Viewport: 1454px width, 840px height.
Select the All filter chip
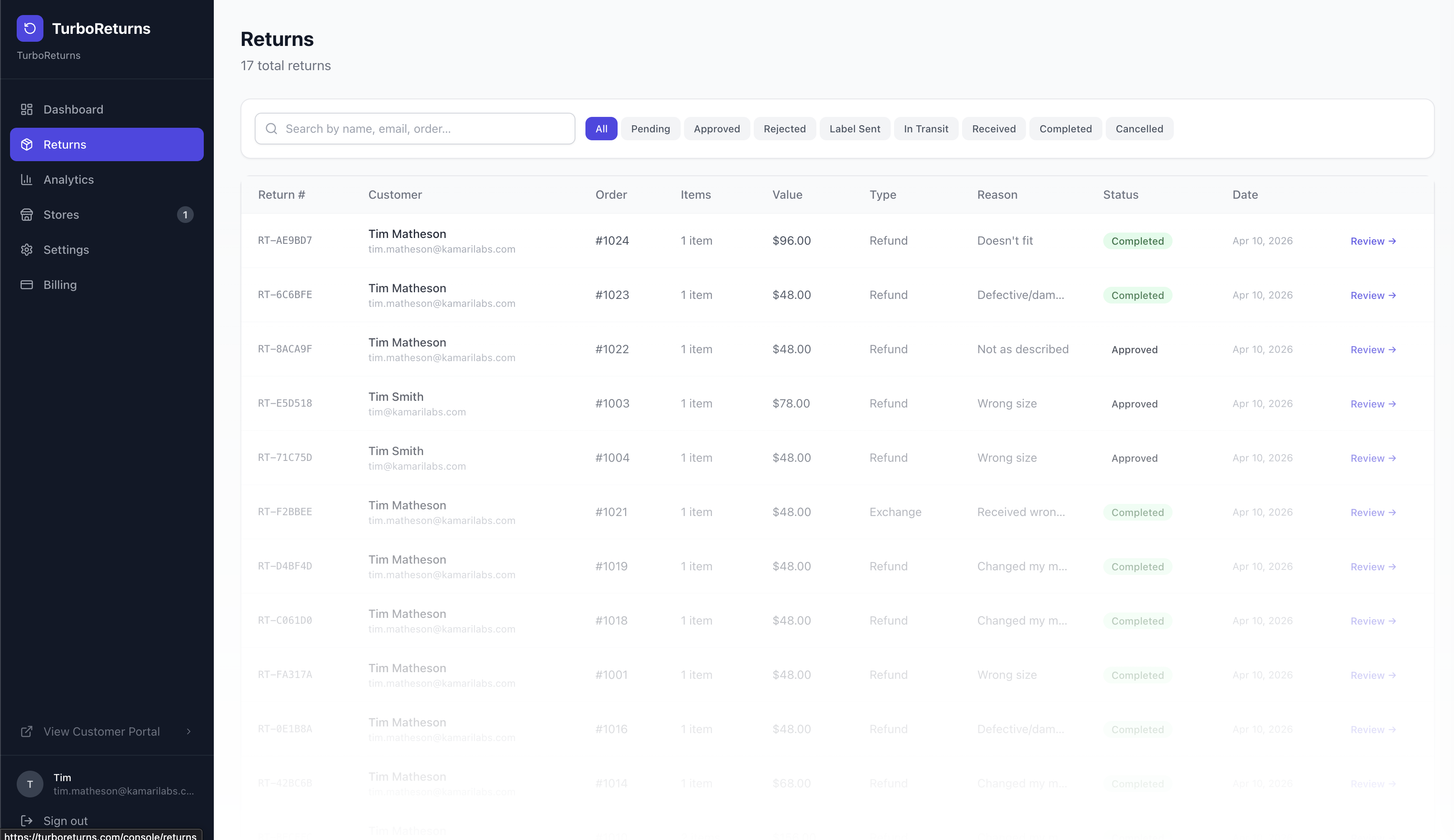(601, 129)
